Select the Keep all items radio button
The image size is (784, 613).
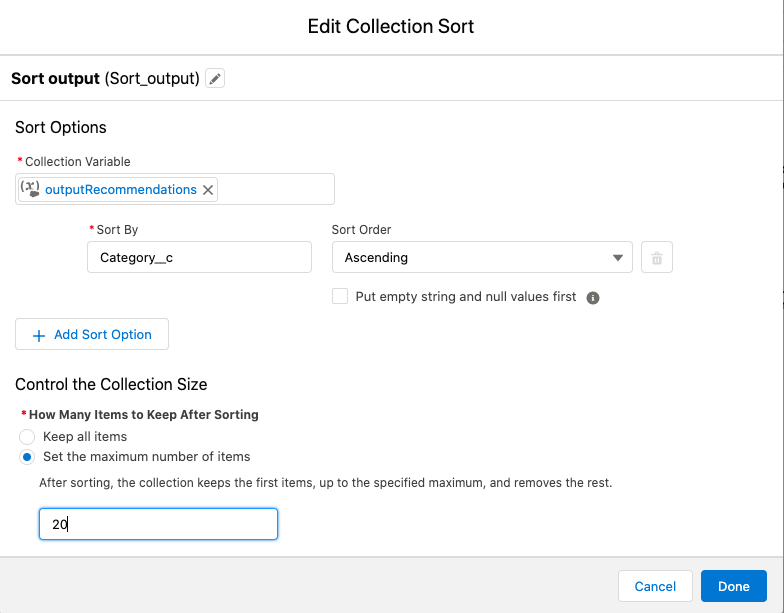27,437
